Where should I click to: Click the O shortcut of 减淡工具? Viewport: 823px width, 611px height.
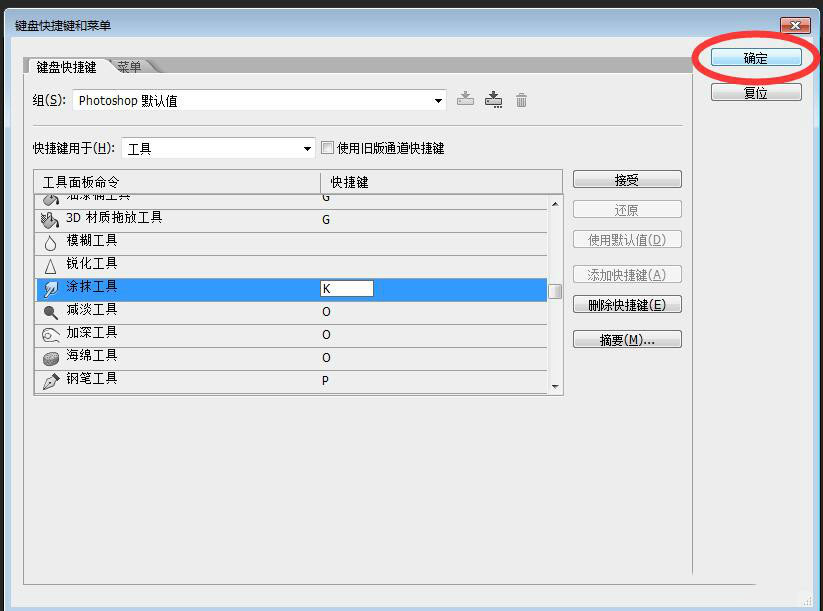pos(326,312)
